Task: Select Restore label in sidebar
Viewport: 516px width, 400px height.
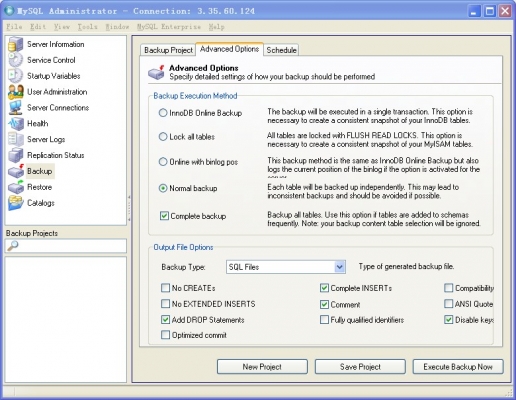Action: coord(39,187)
